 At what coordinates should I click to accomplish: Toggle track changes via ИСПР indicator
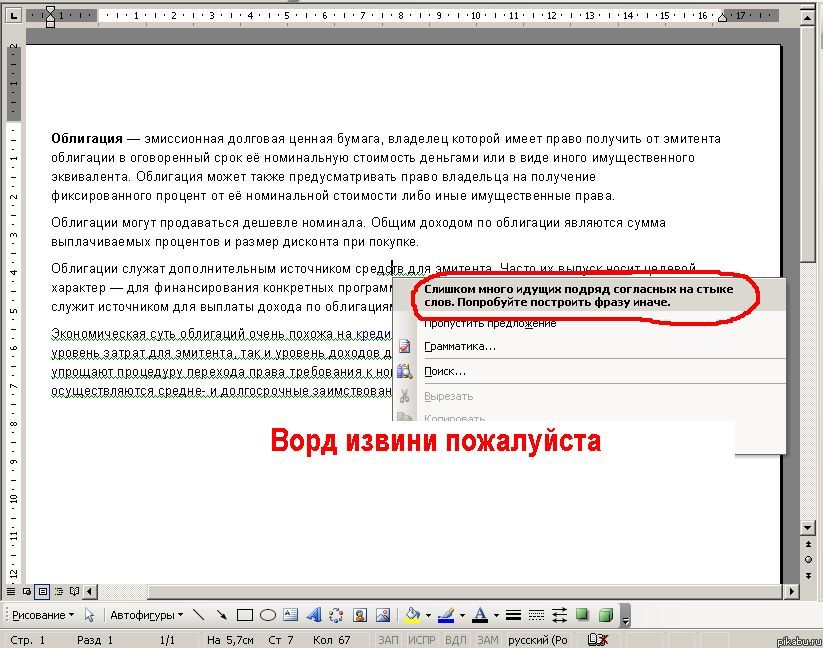[x=421, y=640]
